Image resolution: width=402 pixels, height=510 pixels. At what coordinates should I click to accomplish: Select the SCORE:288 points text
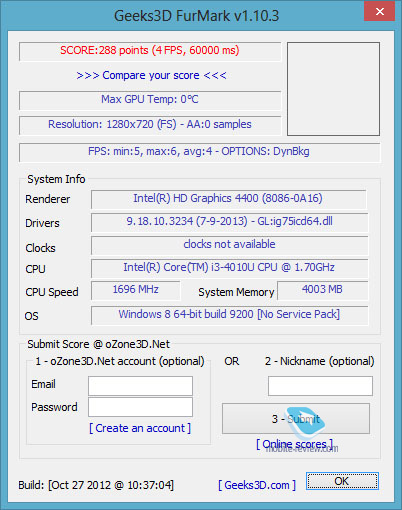[150, 51]
